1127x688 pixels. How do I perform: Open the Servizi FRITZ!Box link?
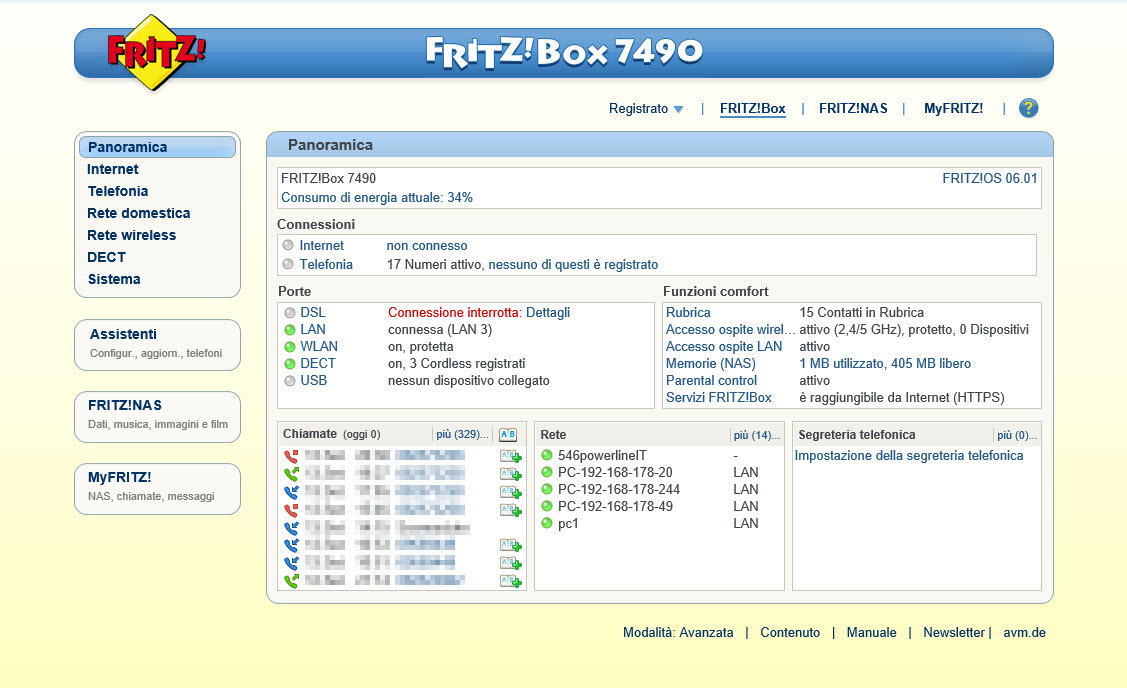pos(719,398)
